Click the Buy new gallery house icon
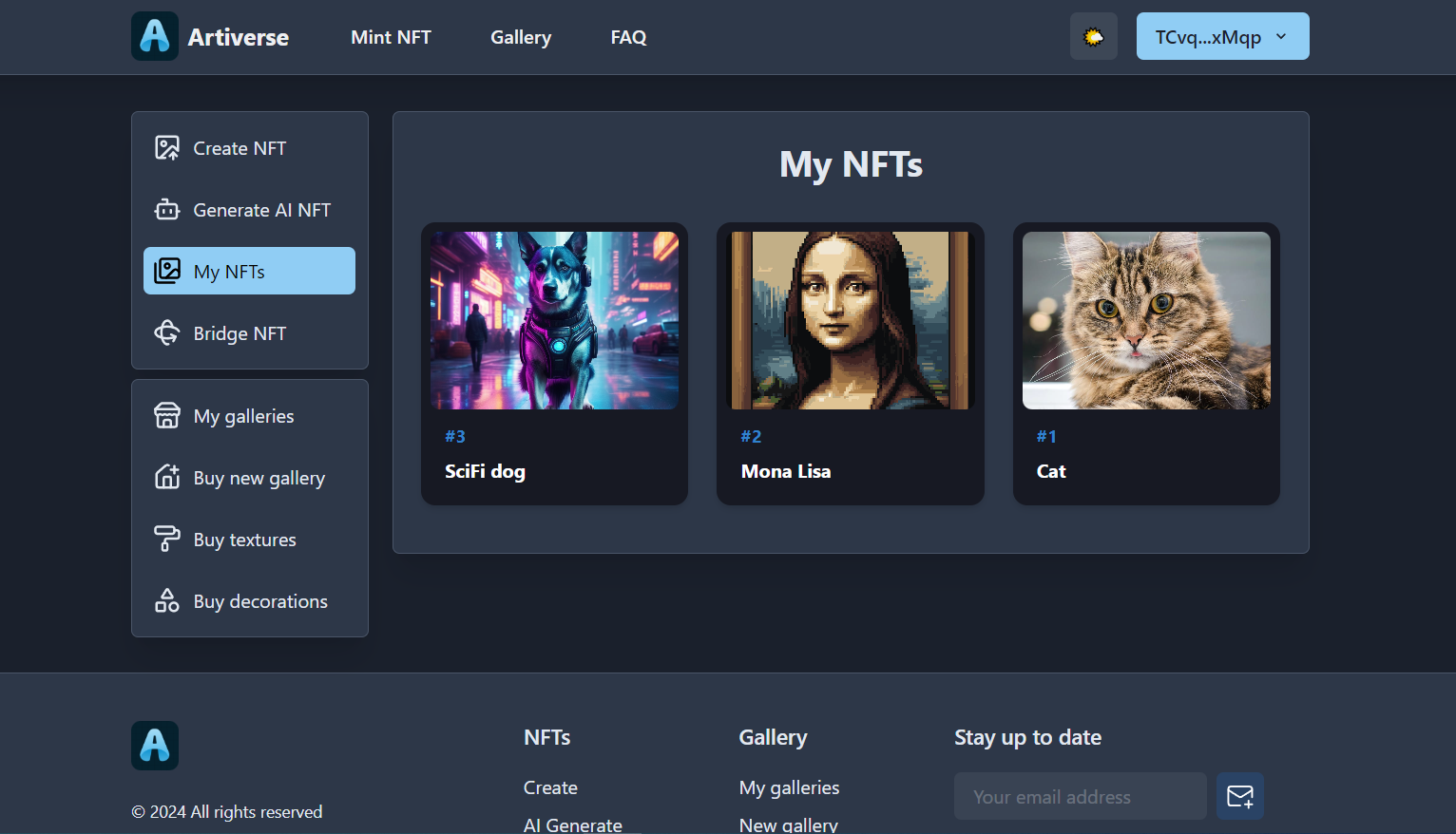The height and width of the screenshot is (834, 1456). point(167,477)
